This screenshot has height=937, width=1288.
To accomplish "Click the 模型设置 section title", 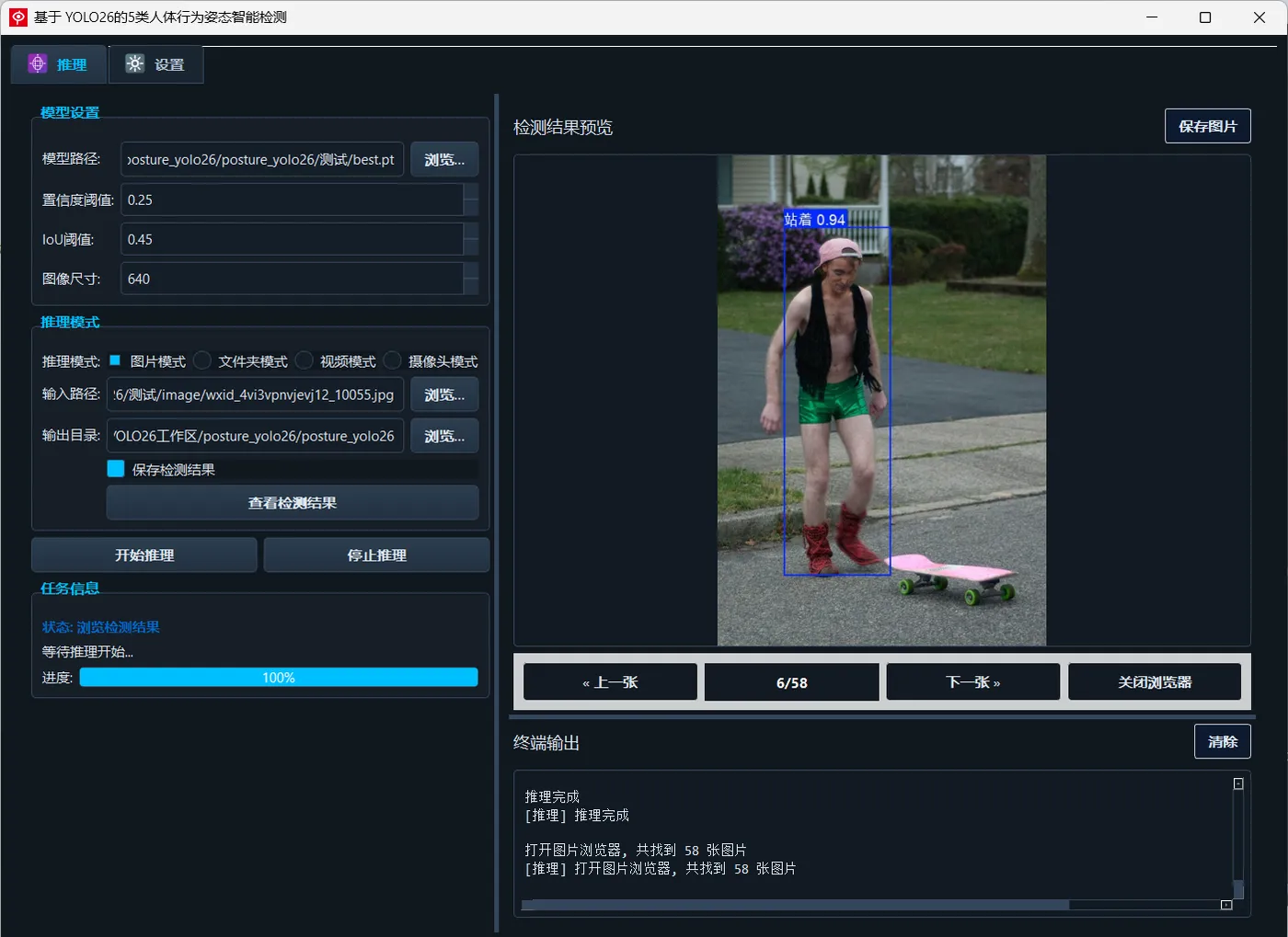I will tap(70, 112).
